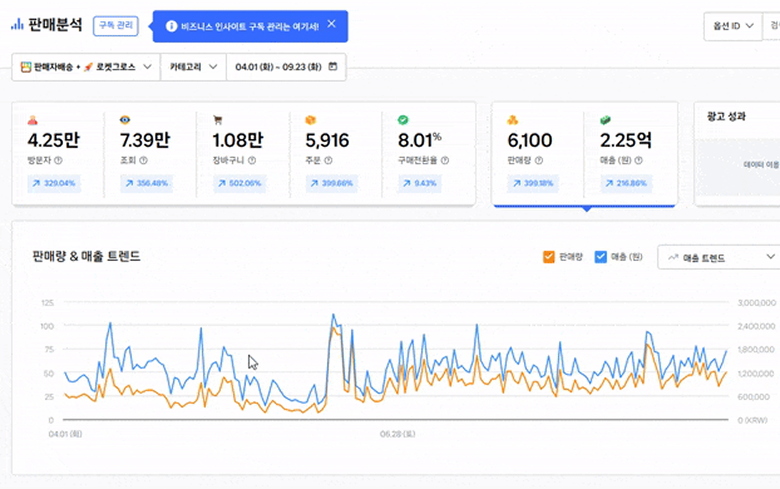This screenshot has height=489, width=780.
Task: Click the 구독 관리 button
Action: pos(115,26)
